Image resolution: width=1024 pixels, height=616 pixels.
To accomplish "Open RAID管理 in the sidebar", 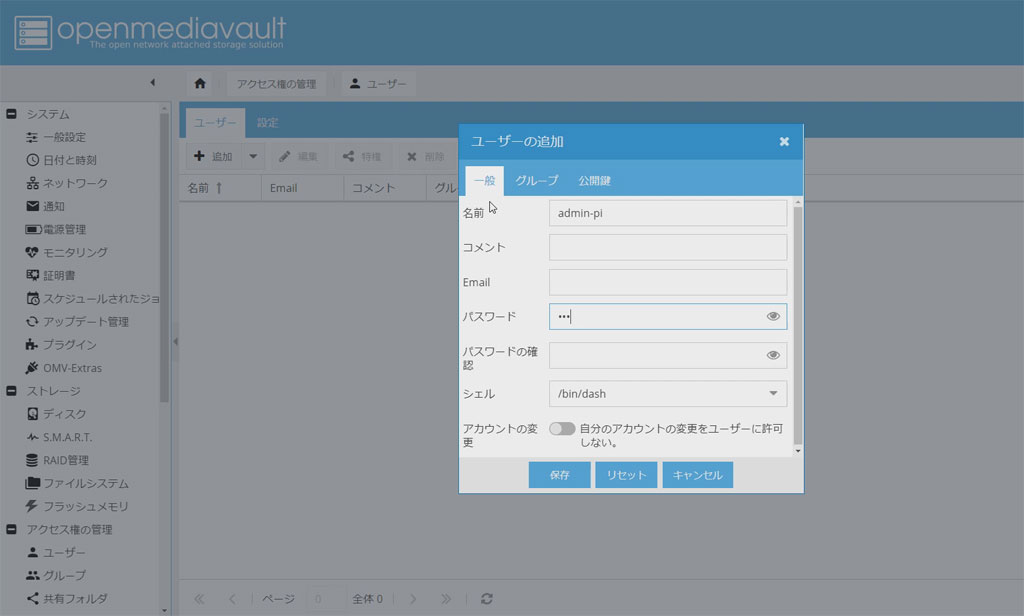I will pyautogui.click(x=65, y=460).
